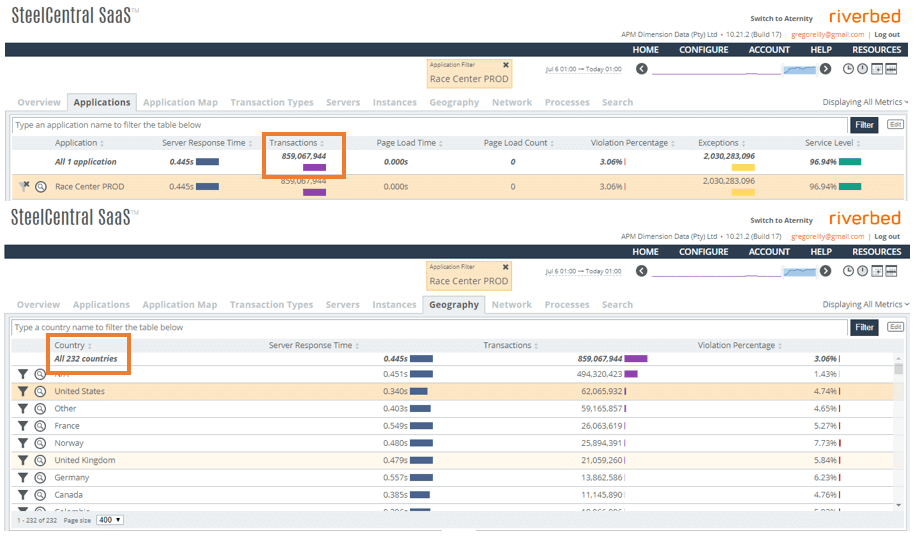The height and width of the screenshot is (538, 915).
Task: Open Servers tab in Geography view
Action: pos(343,305)
